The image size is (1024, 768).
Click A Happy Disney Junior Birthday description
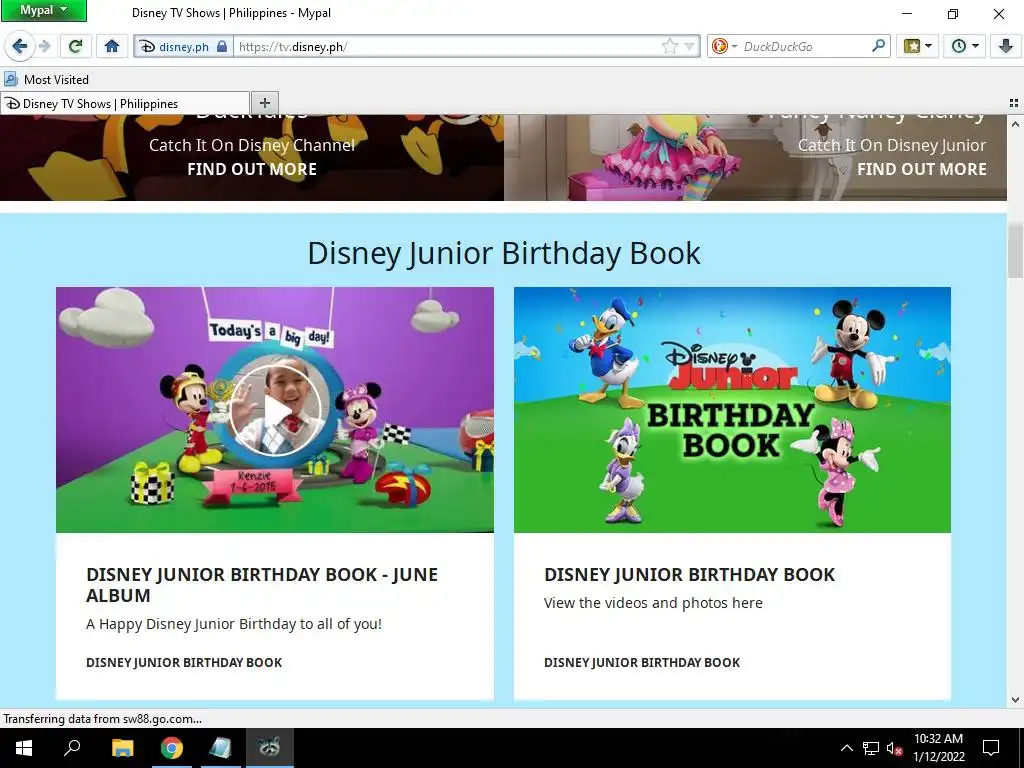coord(234,624)
